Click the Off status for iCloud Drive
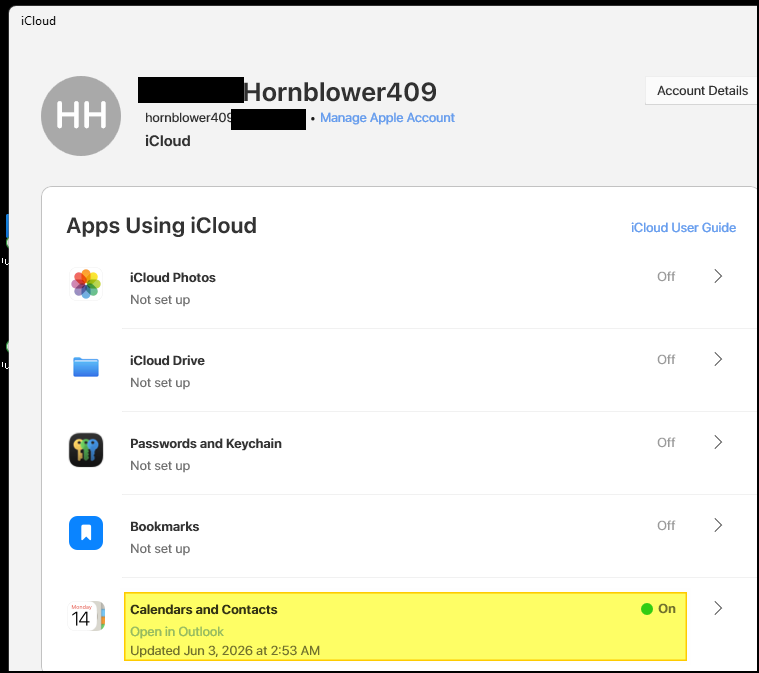Screen dimensions: 759x673 click(666, 359)
